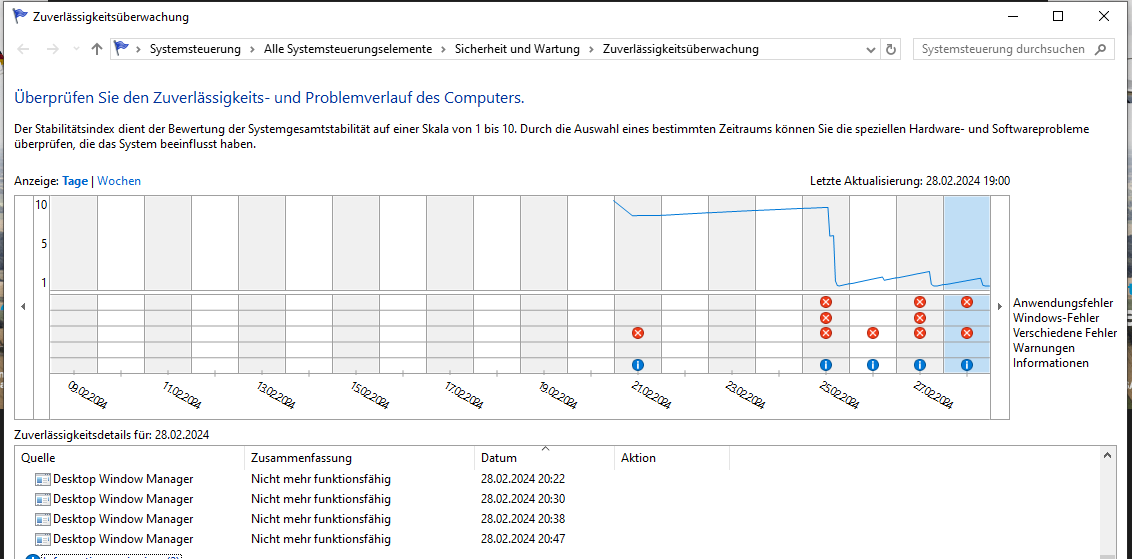Click the information icon on 27.02.2024
1132x559 pixels.
(x=920, y=365)
